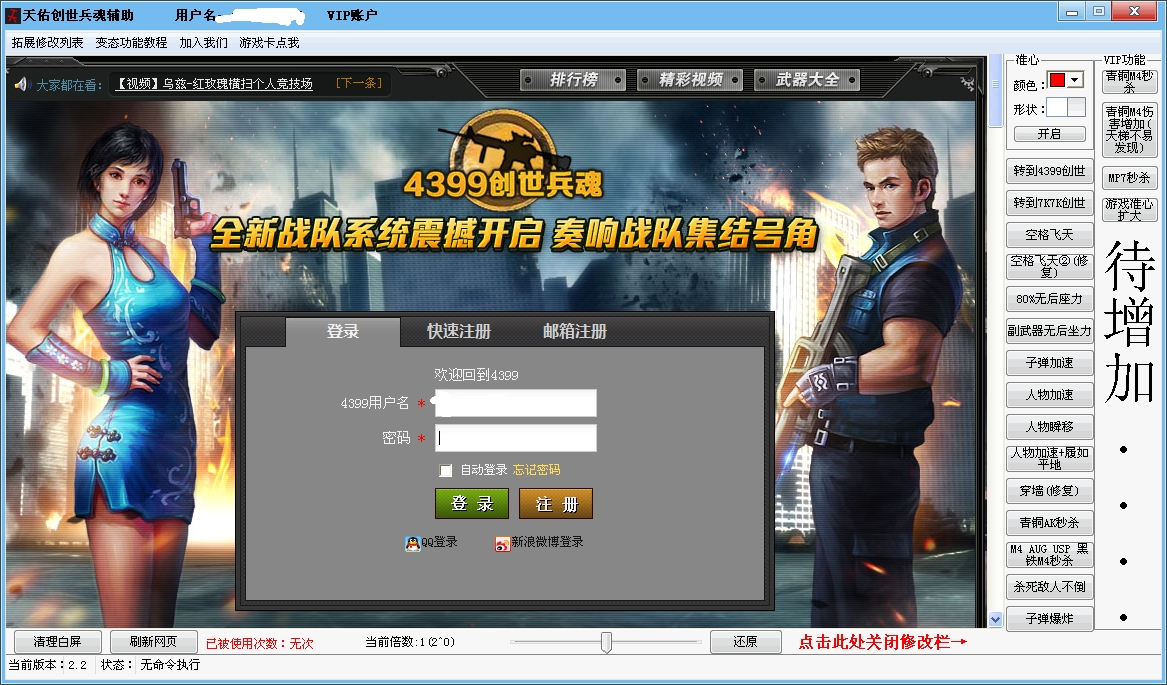Click the 青铜M4伤害增加 VIP button
This screenshot has width=1167, height=685.
[x=1129, y=130]
